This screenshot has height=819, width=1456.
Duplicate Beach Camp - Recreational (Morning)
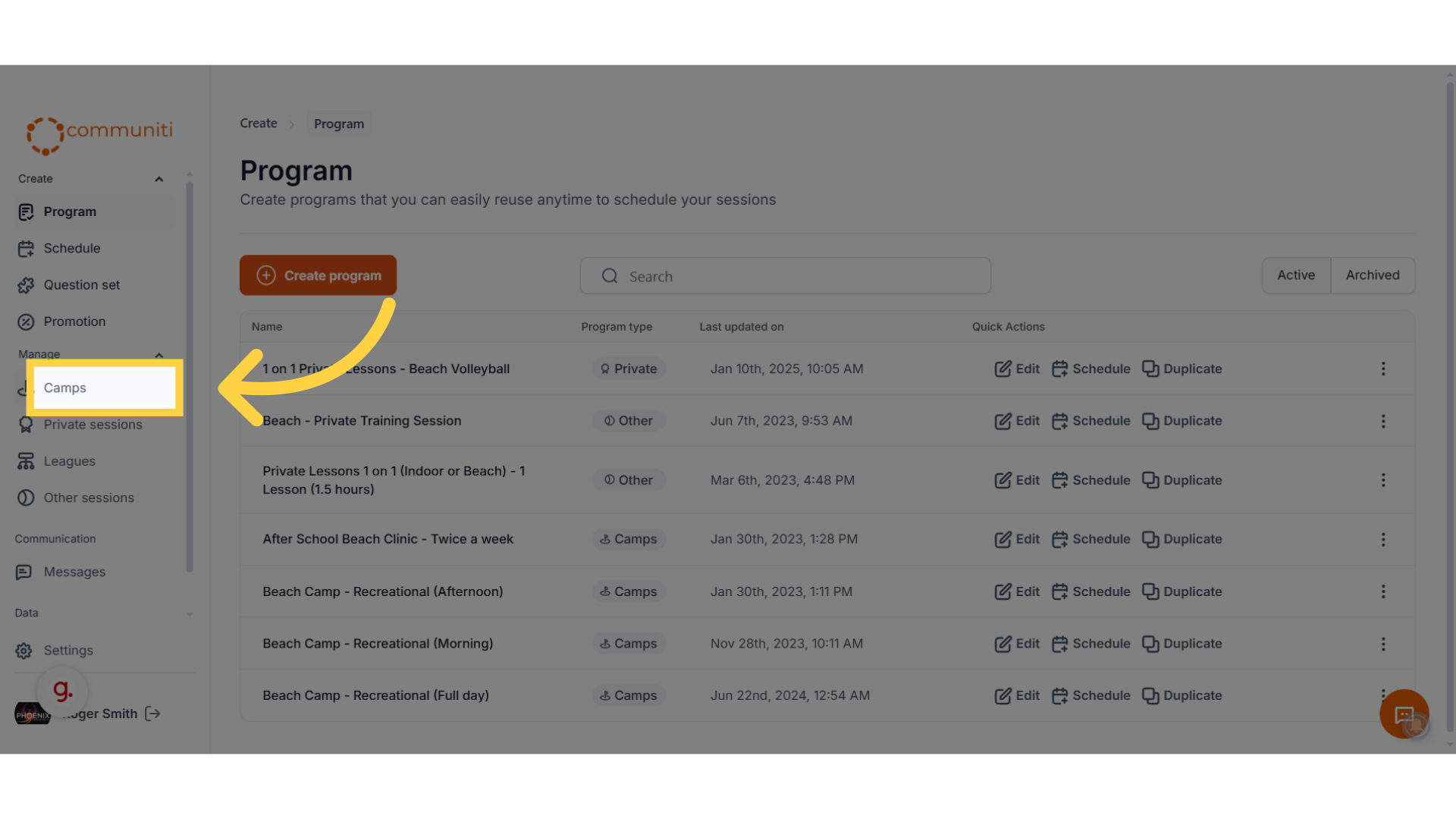[x=1182, y=644]
